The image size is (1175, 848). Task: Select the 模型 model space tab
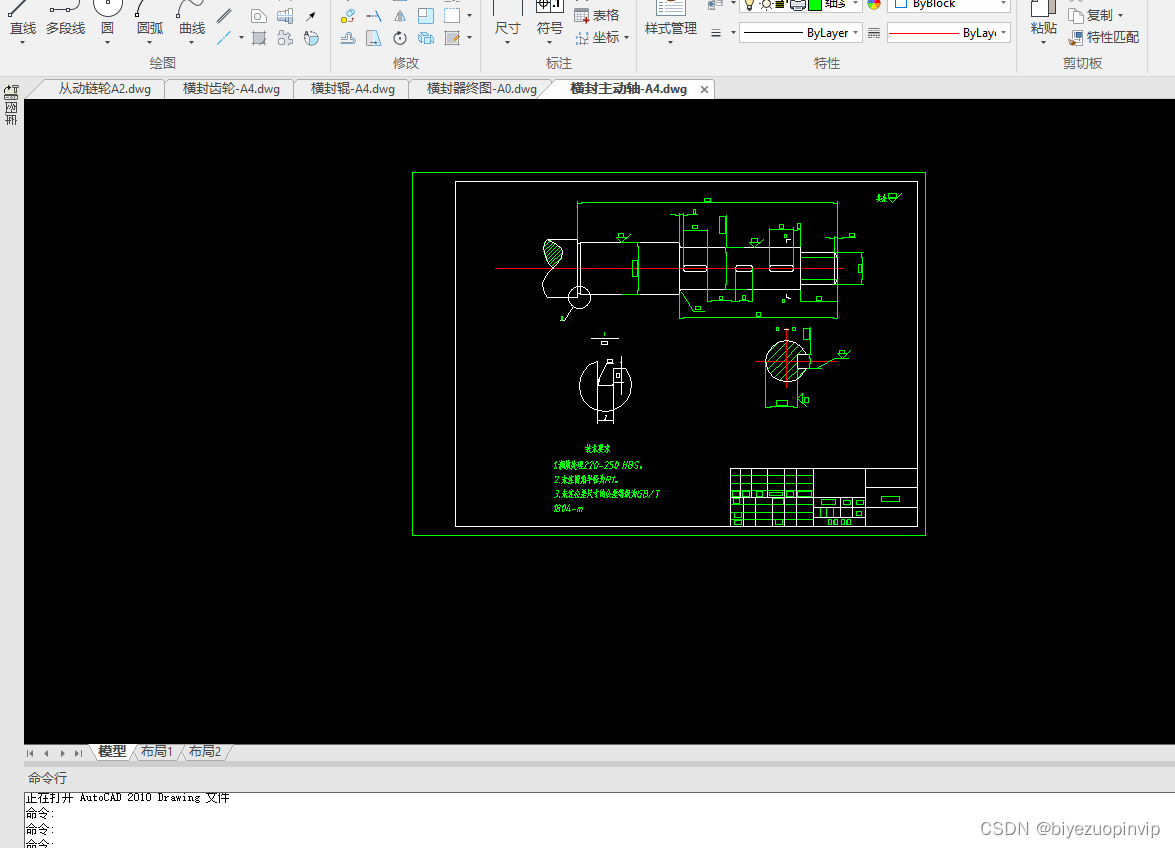tap(112, 751)
